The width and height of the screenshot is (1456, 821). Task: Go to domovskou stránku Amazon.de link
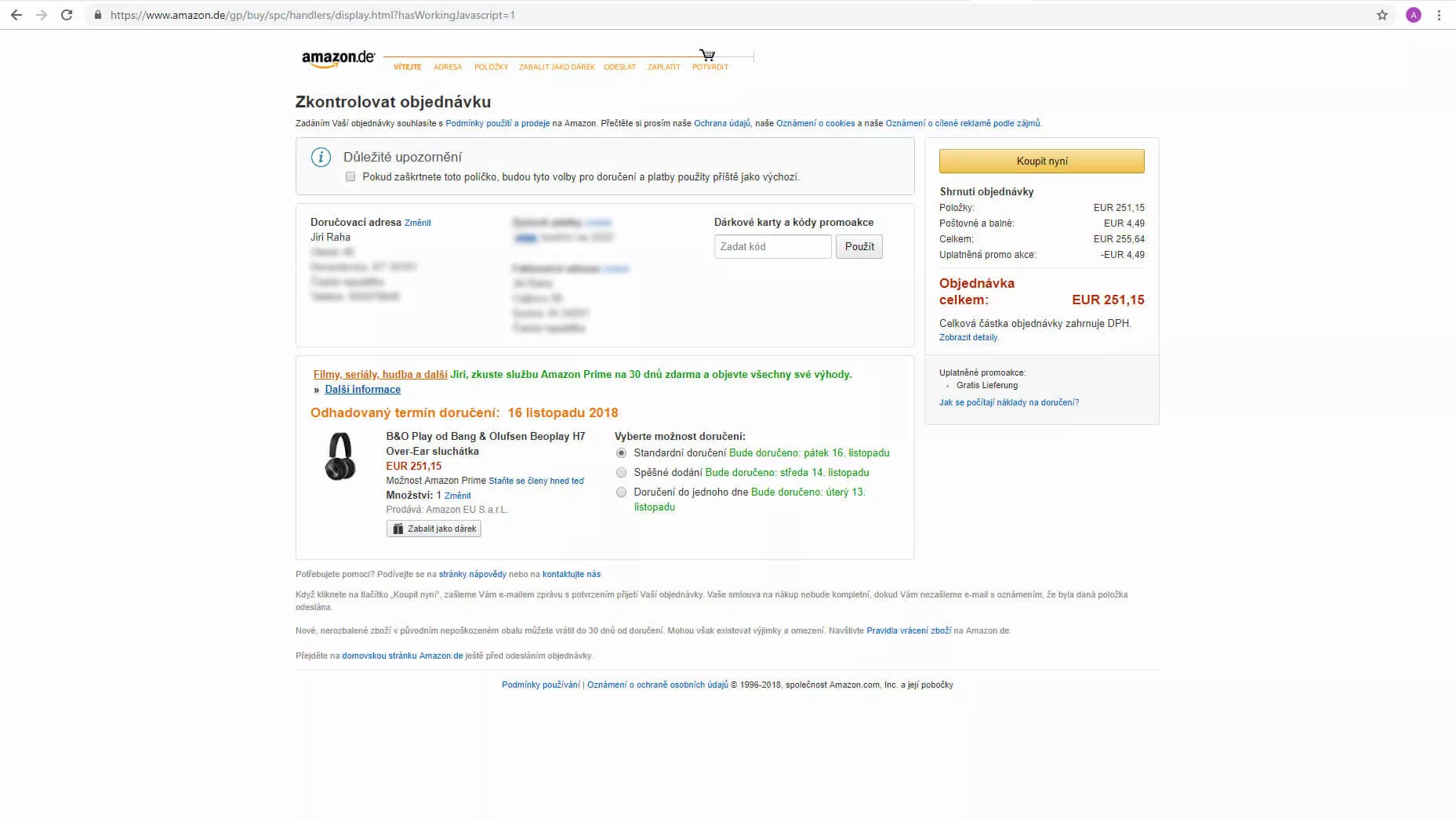[402, 656]
